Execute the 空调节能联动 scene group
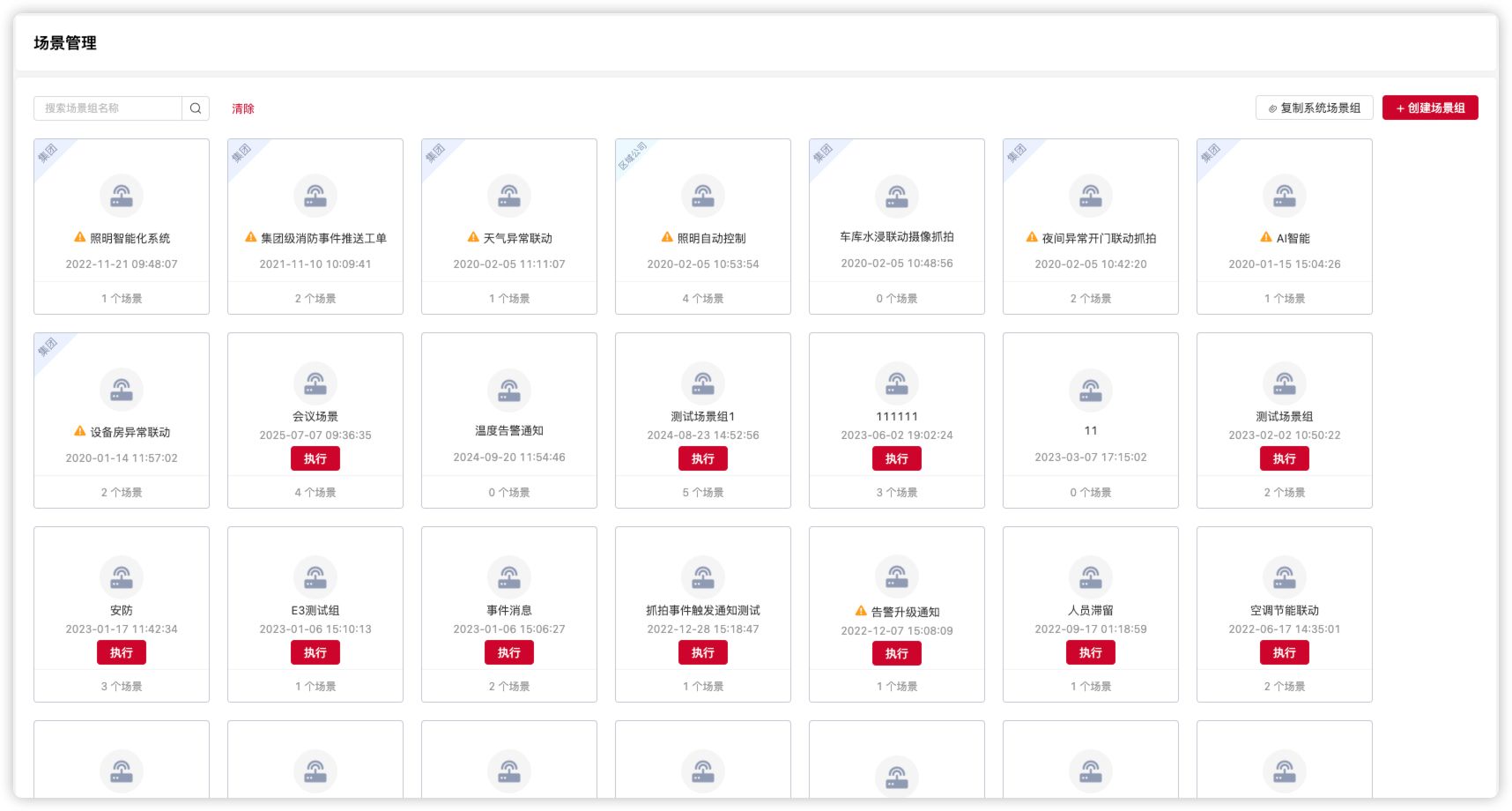 click(1284, 652)
